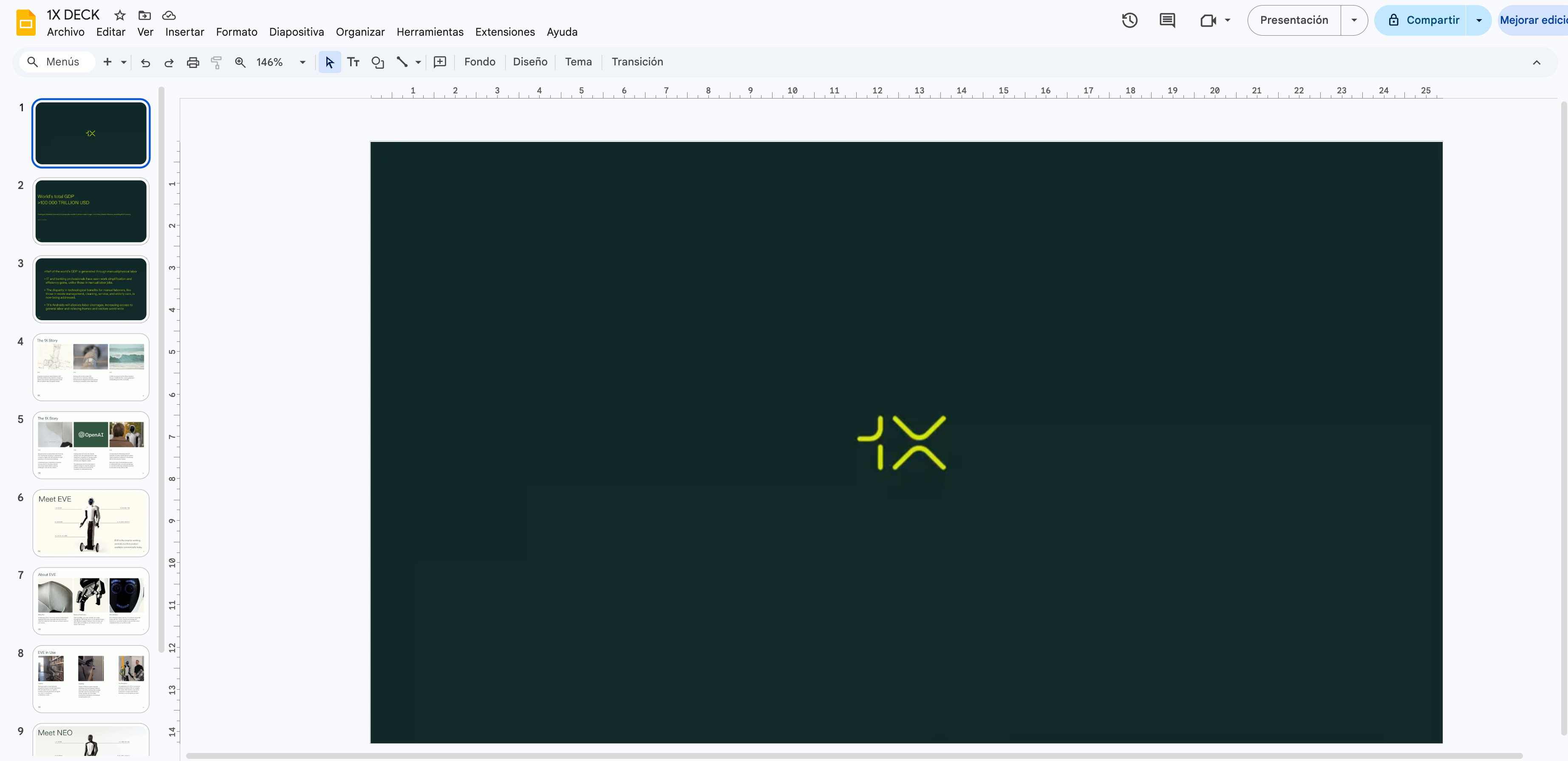1568x761 pixels.
Task: Open the comments history icon
Action: [x=1167, y=20]
